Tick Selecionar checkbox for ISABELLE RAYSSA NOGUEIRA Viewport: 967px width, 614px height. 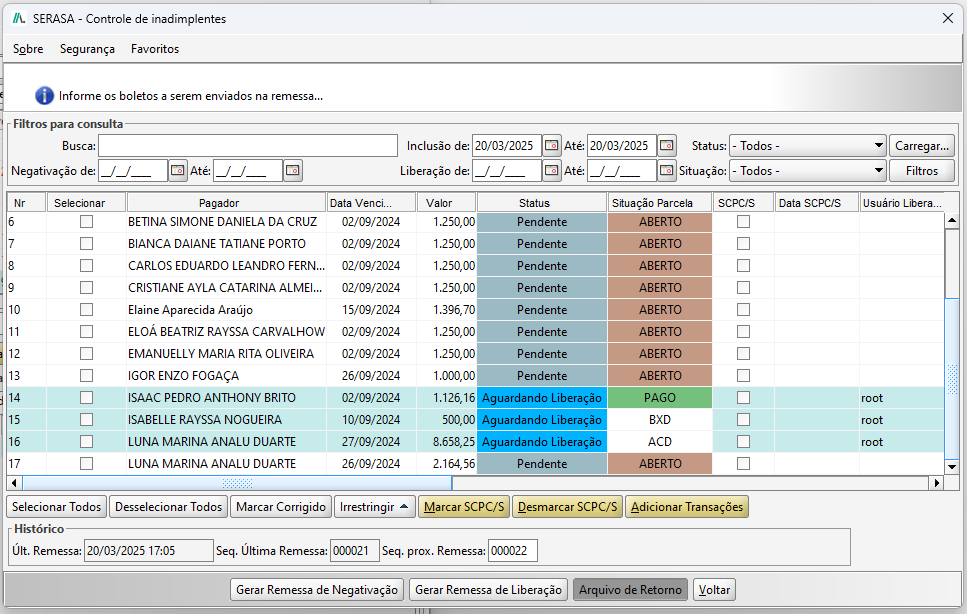click(86, 420)
